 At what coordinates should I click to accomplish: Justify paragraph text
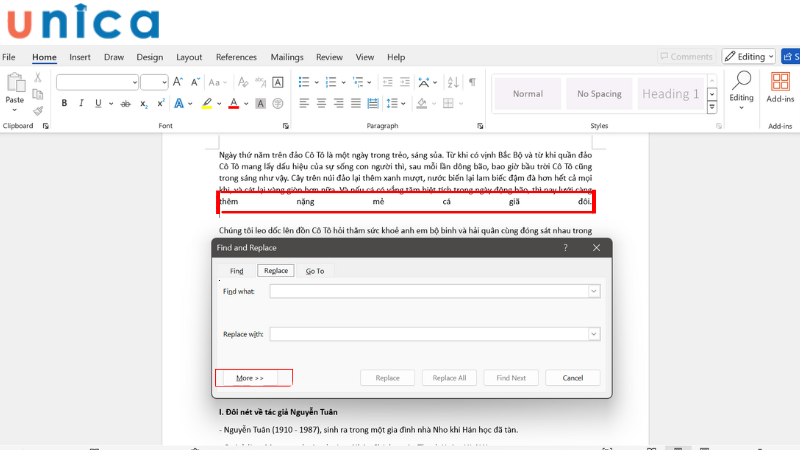pyautogui.click(x=356, y=104)
